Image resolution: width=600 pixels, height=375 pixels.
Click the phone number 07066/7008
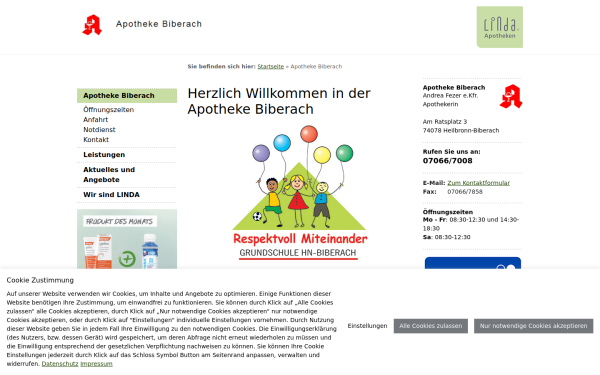pyautogui.click(x=447, y=161)
